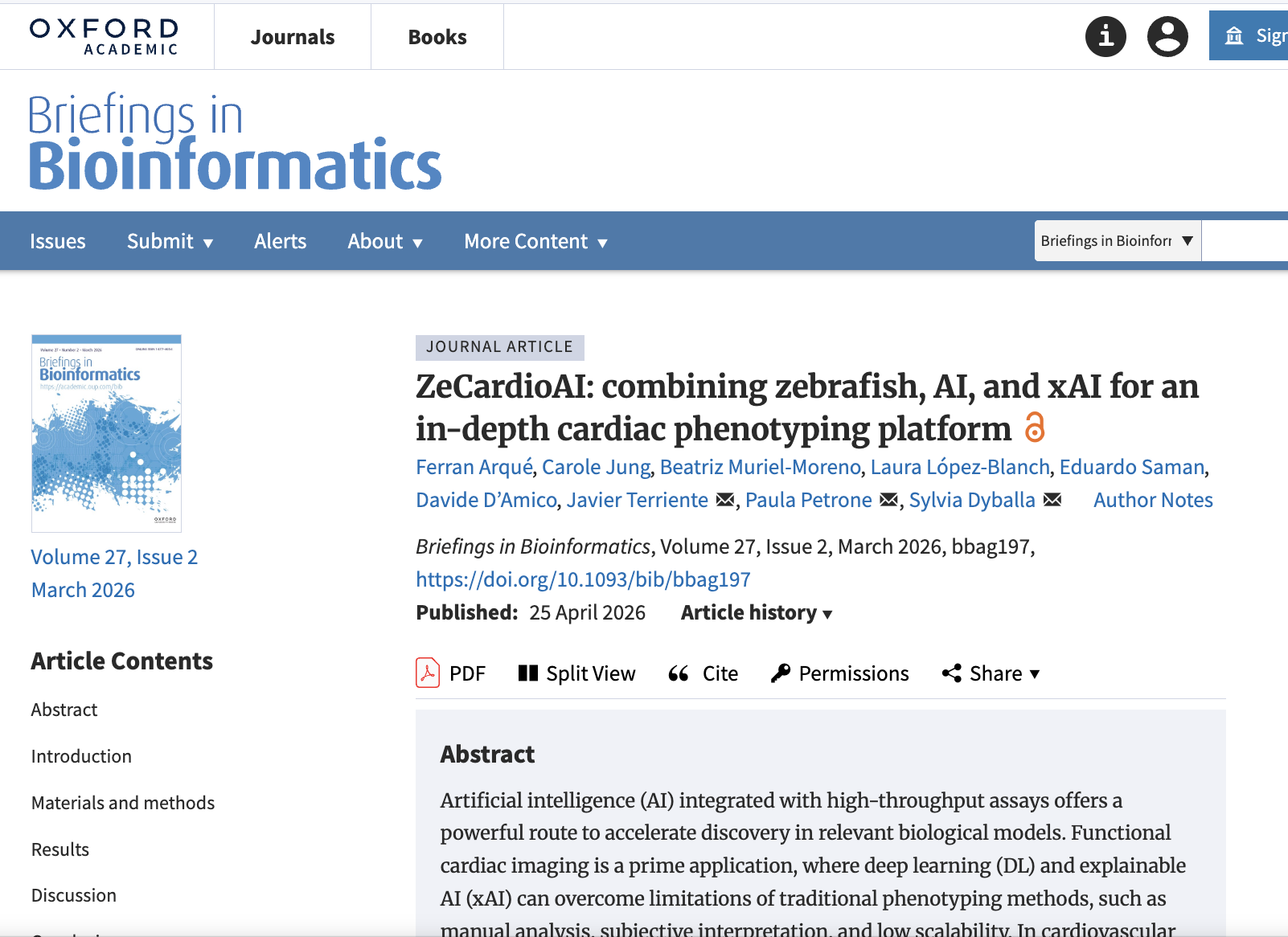Open the article DOI link
This screenshot has width=1288, height=937.
coord(583,579)
